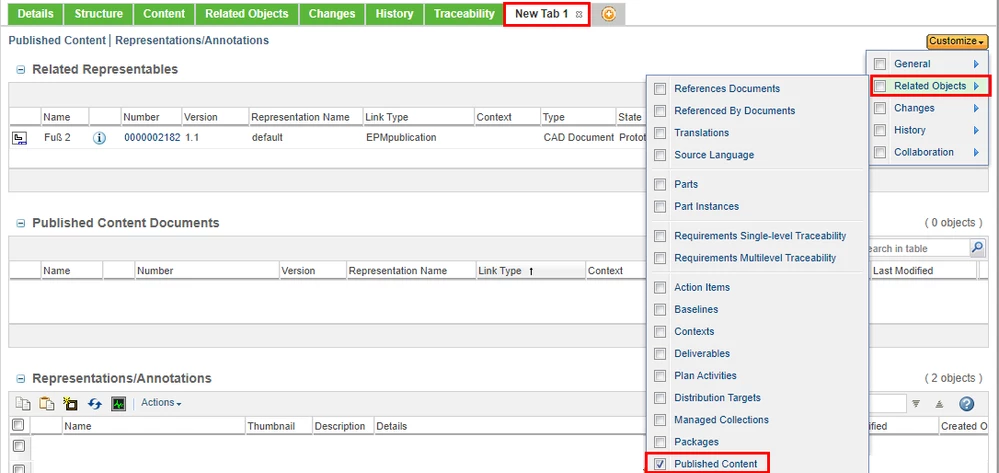Check the Referenced By Documents checkbox
The width and height of the screenshot is (999, 473).
tap(661, 110)
